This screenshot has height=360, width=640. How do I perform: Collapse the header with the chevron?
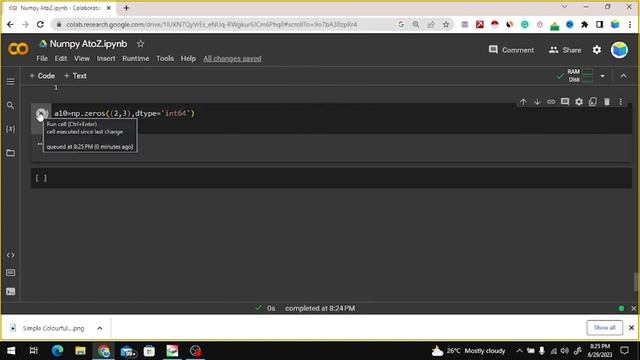tap(623, 76)
